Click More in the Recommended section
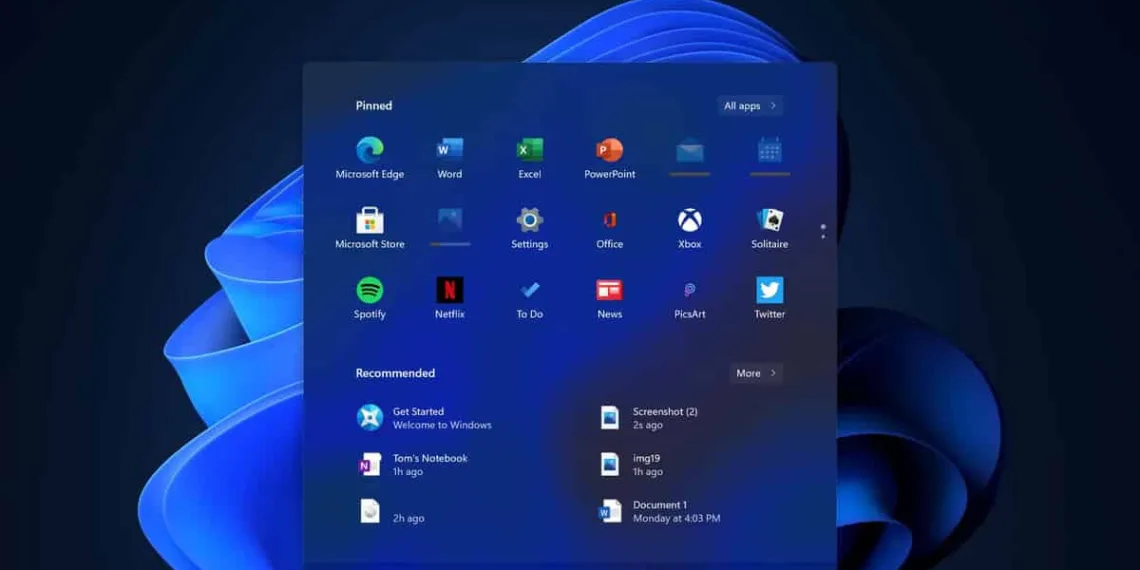This screenshot has height=570, width=1140. [x=756, y=373]
